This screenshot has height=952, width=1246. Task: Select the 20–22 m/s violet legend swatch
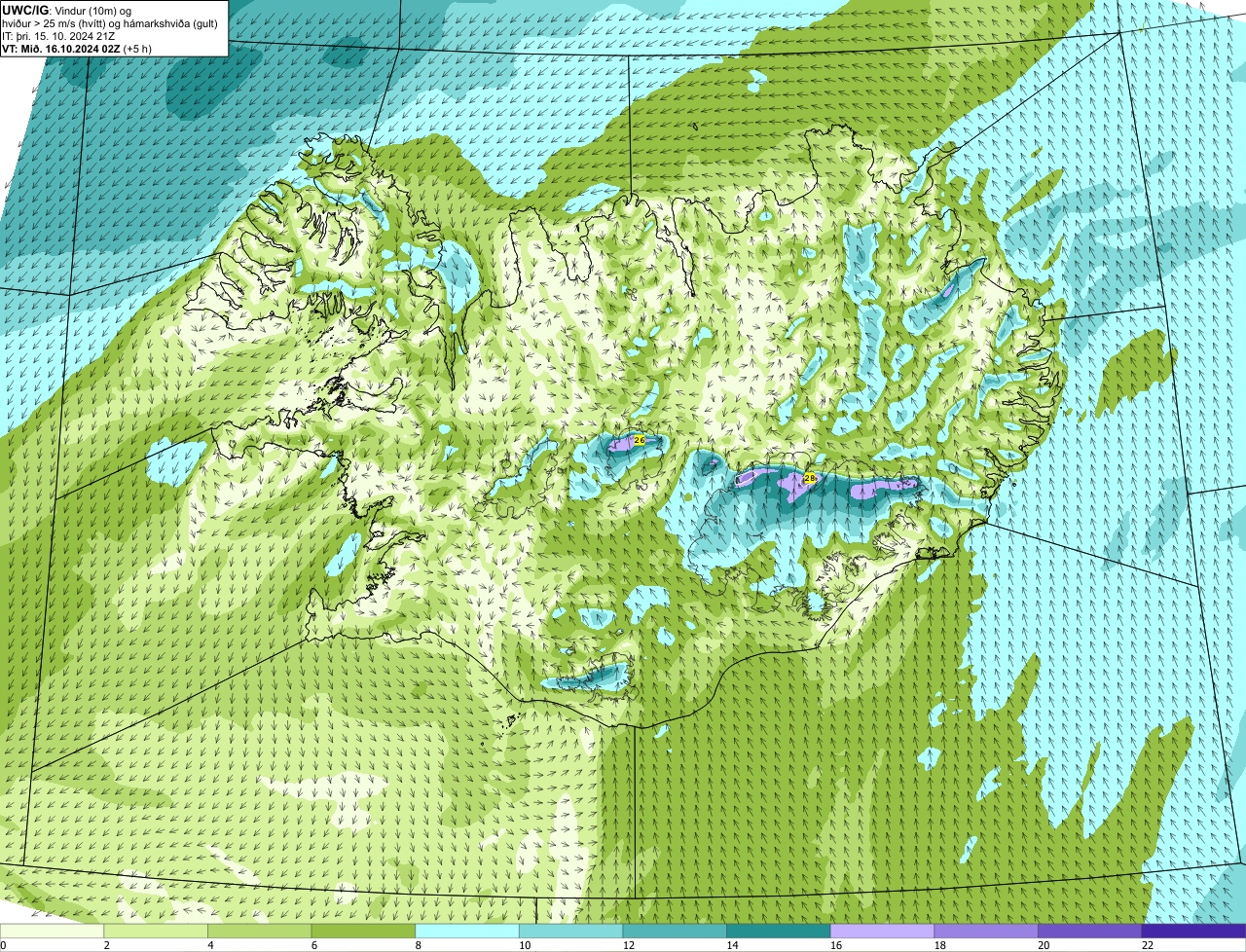click(x=1090, y=931)
